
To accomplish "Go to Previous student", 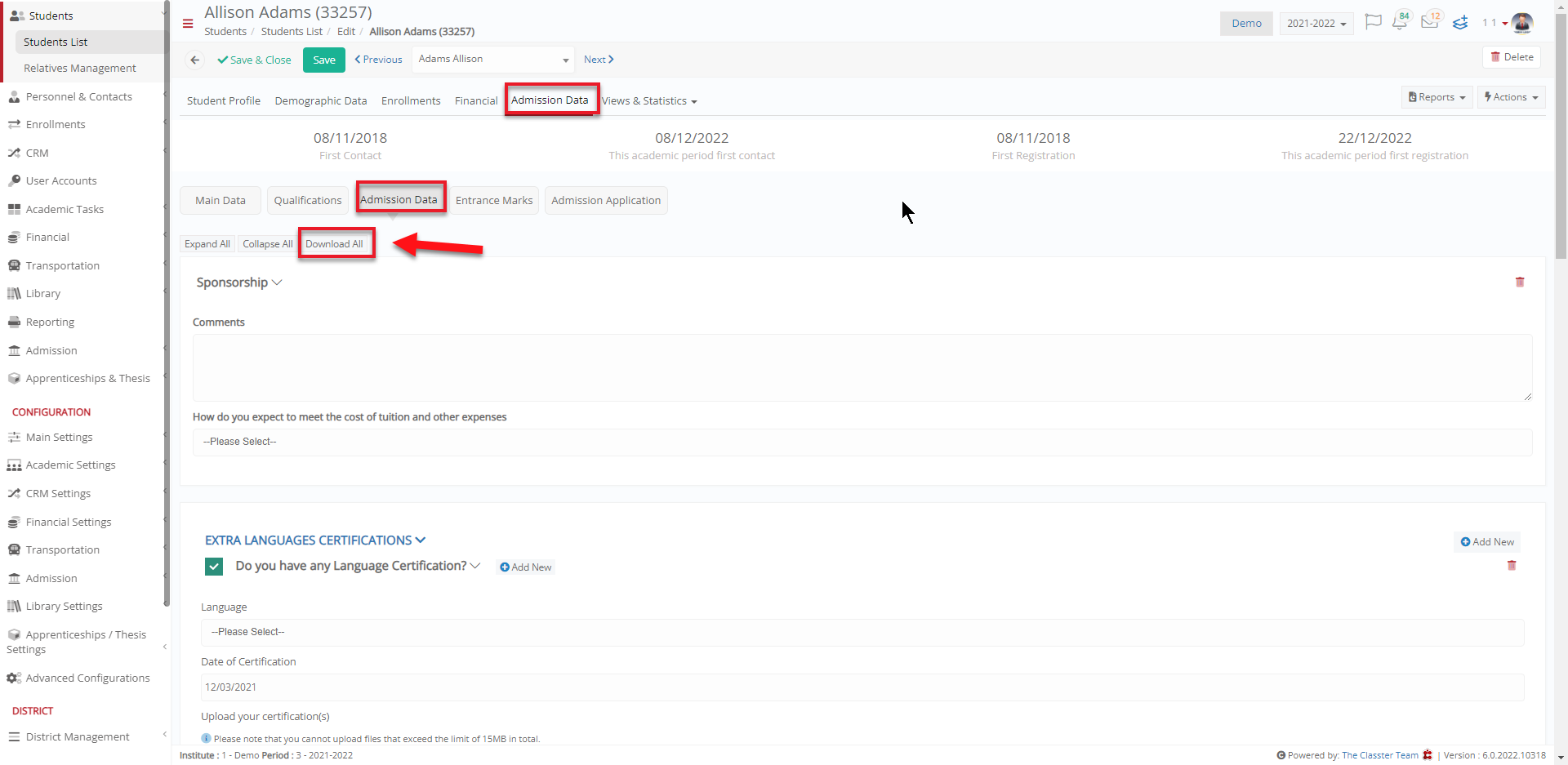I will click(x=378, y=60).
